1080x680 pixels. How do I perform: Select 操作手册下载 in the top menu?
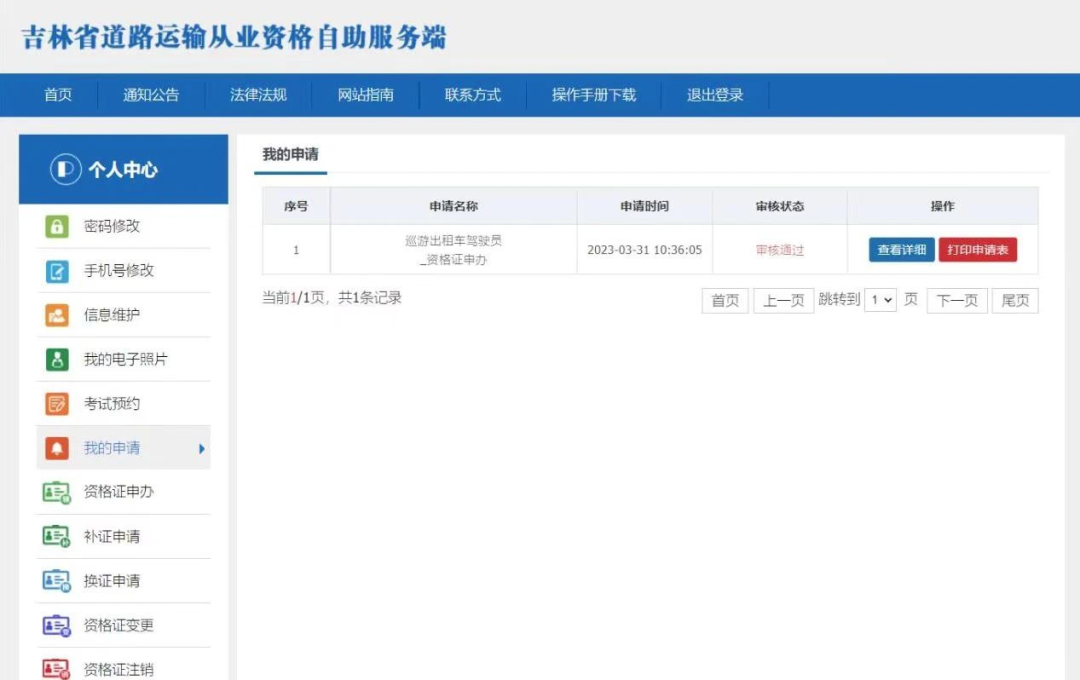tap(593, 95)
